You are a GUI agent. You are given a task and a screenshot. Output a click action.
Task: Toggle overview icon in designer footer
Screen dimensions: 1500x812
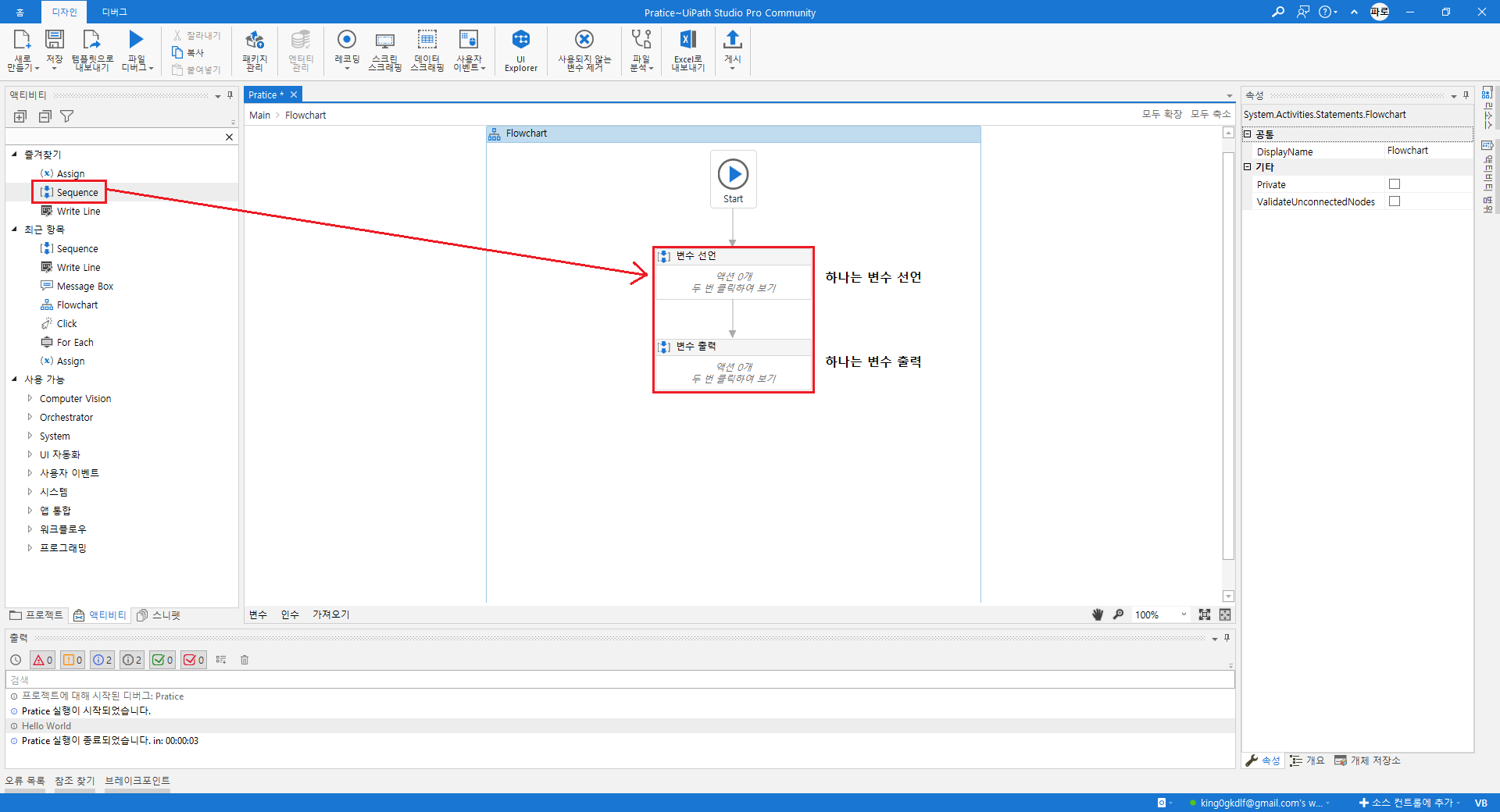[1225, 614]
